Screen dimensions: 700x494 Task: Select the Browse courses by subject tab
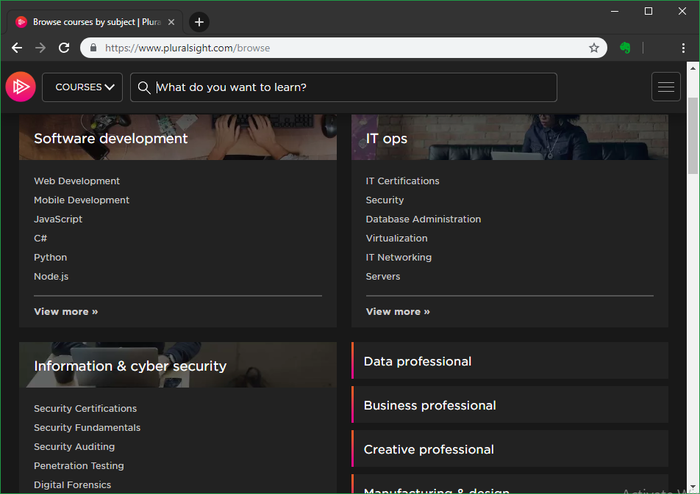95,22
